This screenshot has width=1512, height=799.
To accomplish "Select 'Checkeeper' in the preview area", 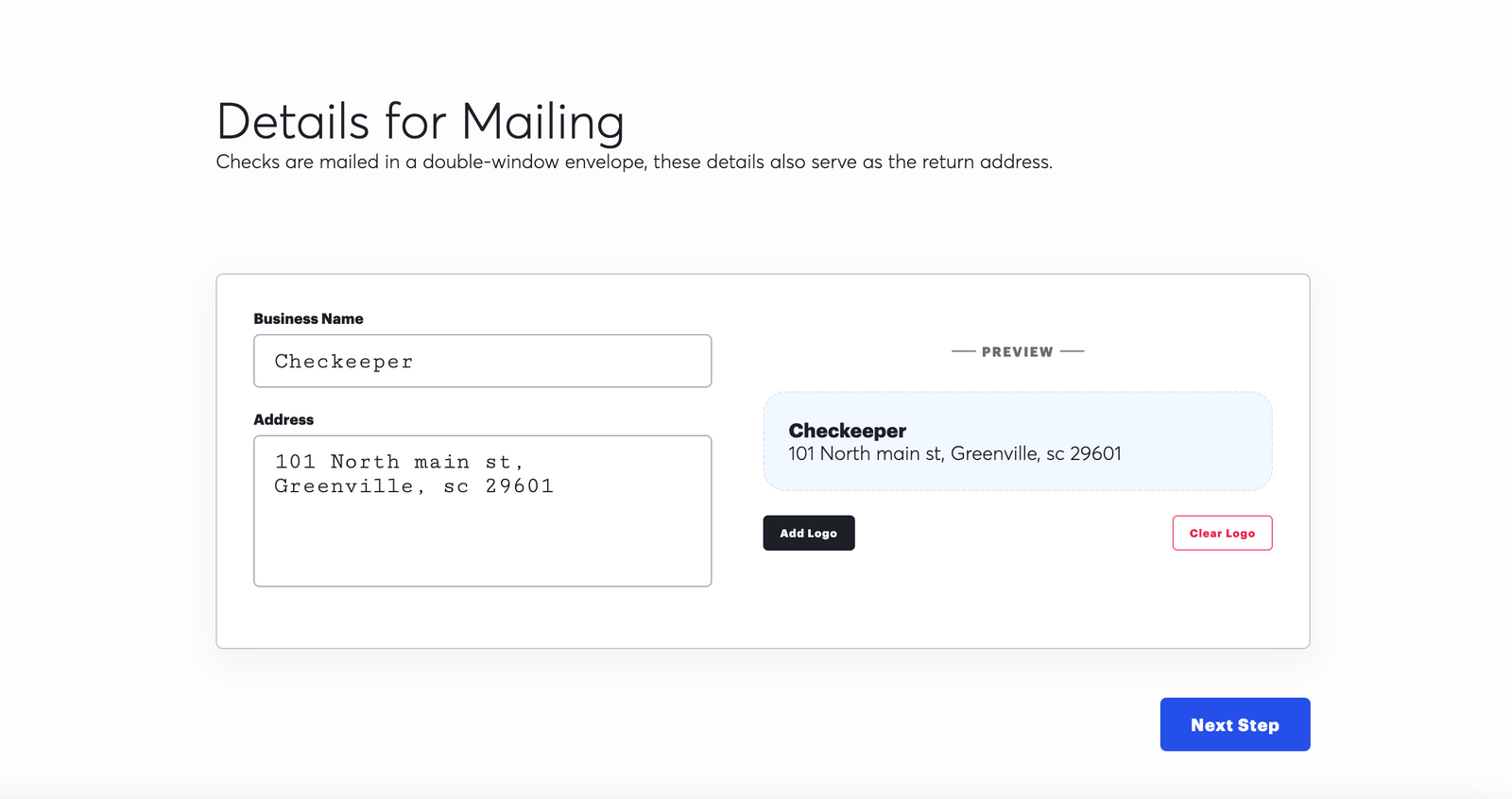I will coord(848,430).
